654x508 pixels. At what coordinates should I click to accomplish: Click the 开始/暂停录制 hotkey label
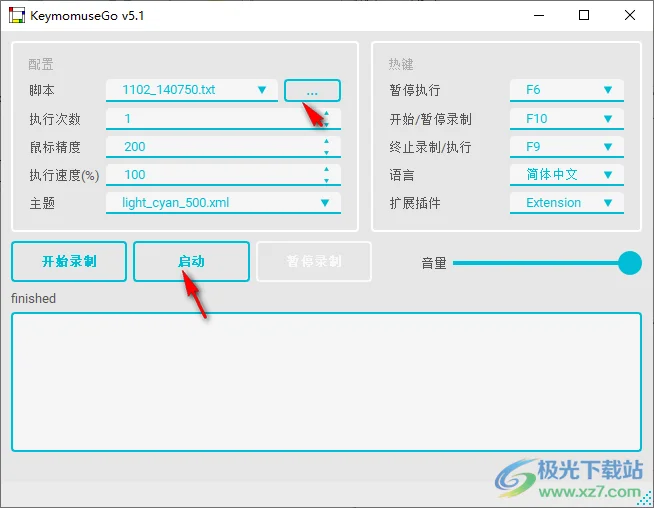tap(430, 119)
